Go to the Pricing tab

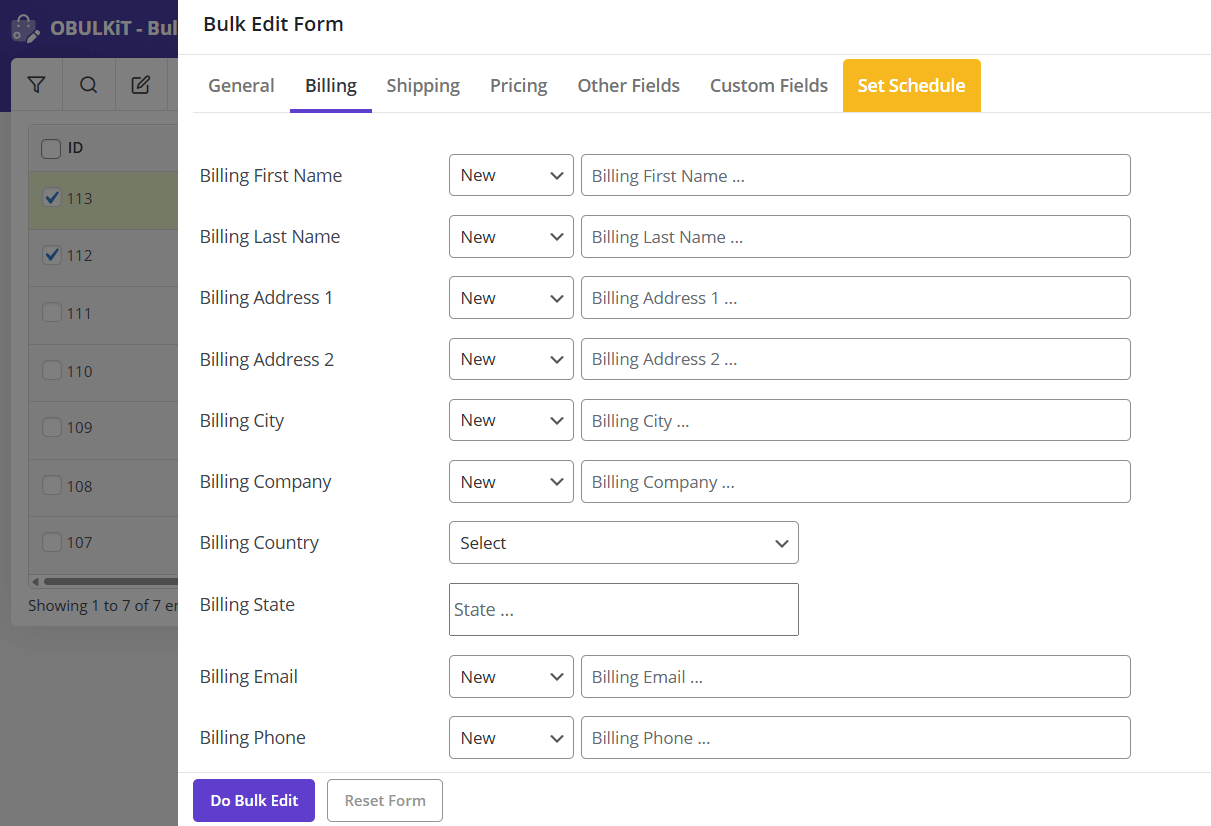pyautogui.click(x=518, y=86)
